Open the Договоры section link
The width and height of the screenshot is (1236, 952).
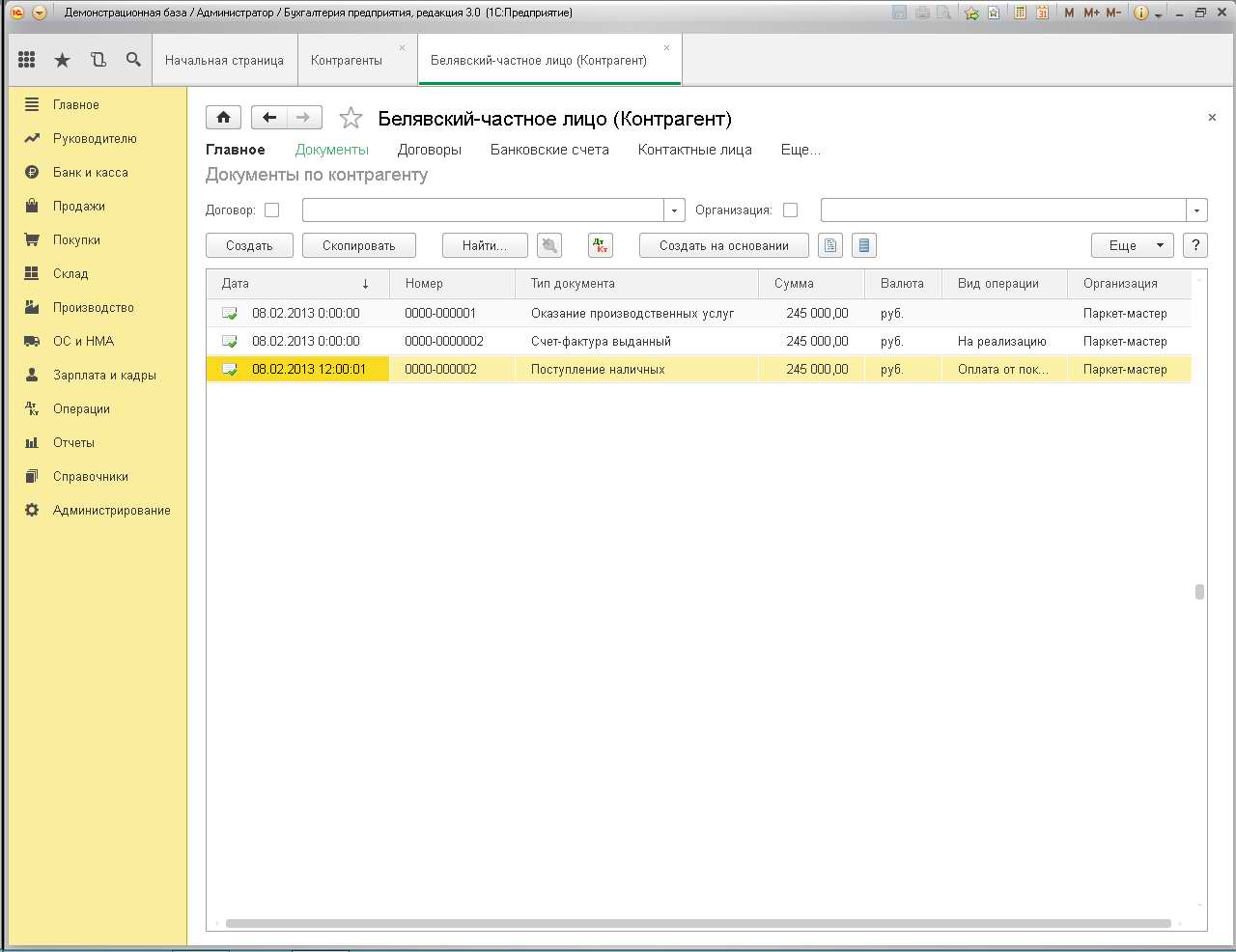430,150
